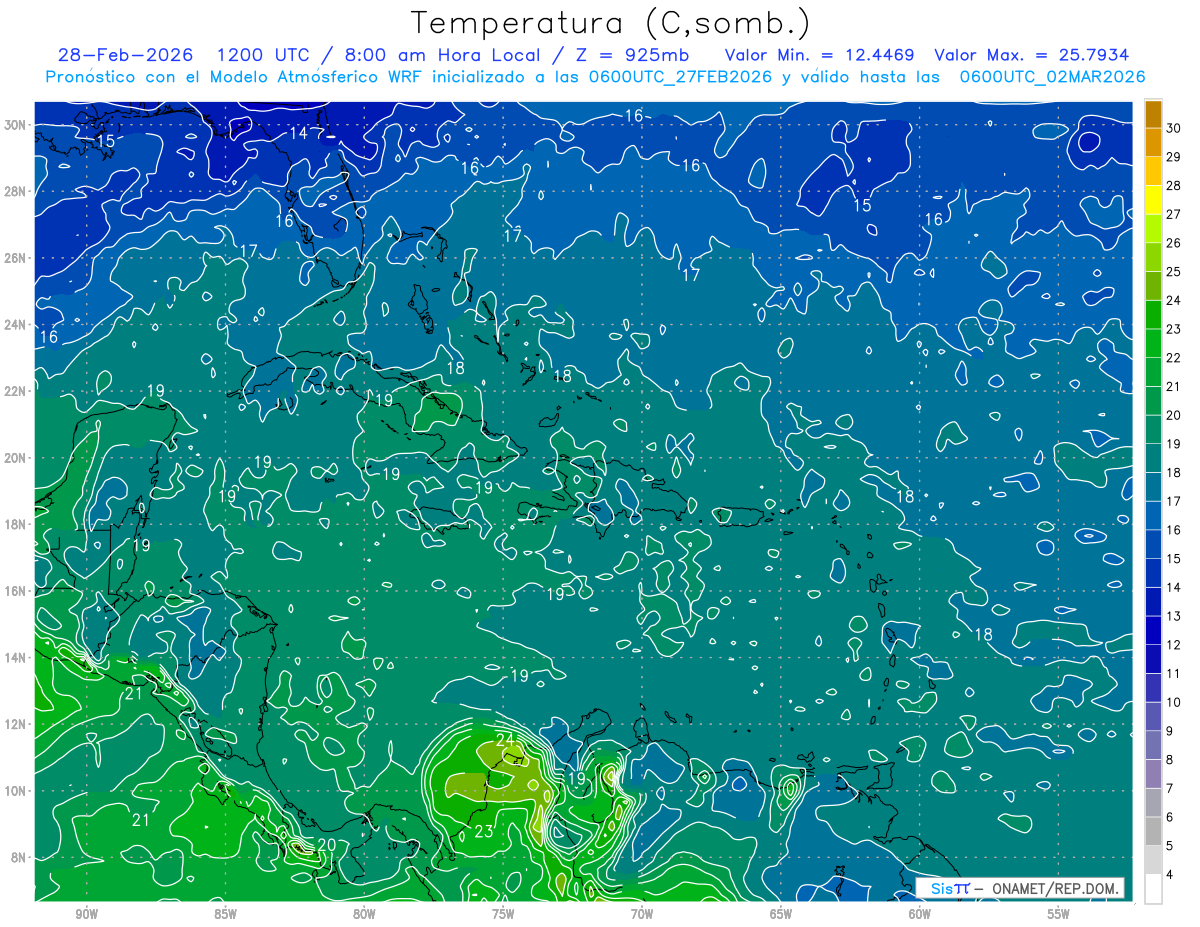Click the 'Valor Min. = 12.4469' readout
The image size is (1200, 927).
click(x=818, y=55)
